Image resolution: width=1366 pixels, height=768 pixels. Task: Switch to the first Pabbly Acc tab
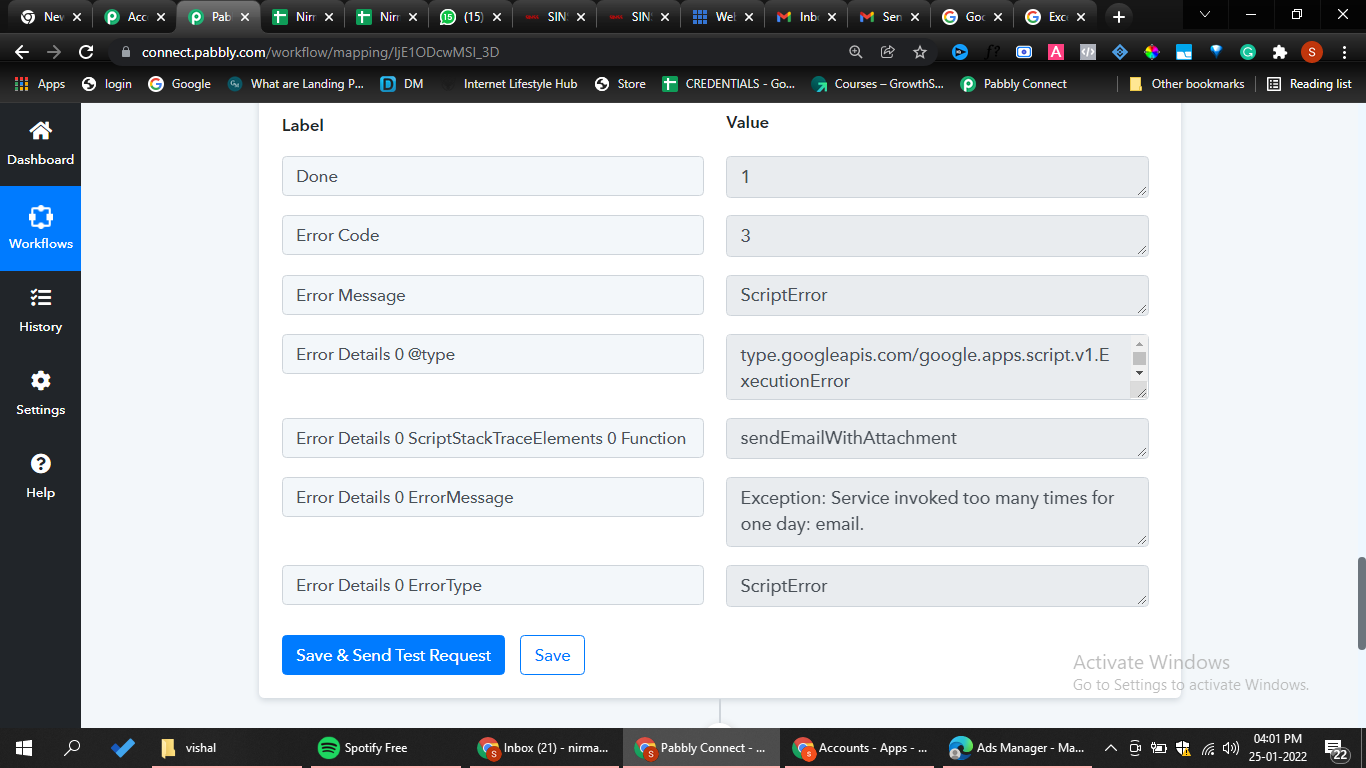point(136,17)
